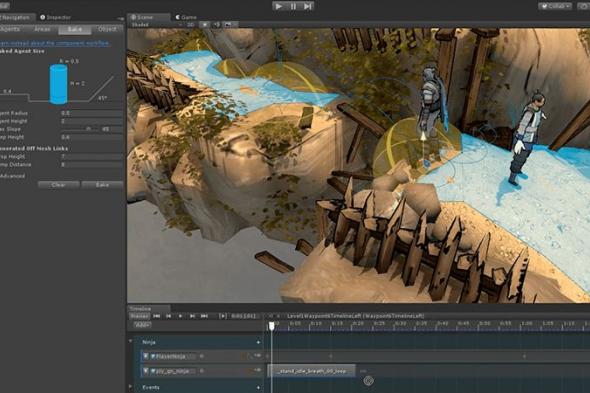This screenshot has height=393, width=590.
Task: Toggle Timeline play range mode icon
Action: 223,316
